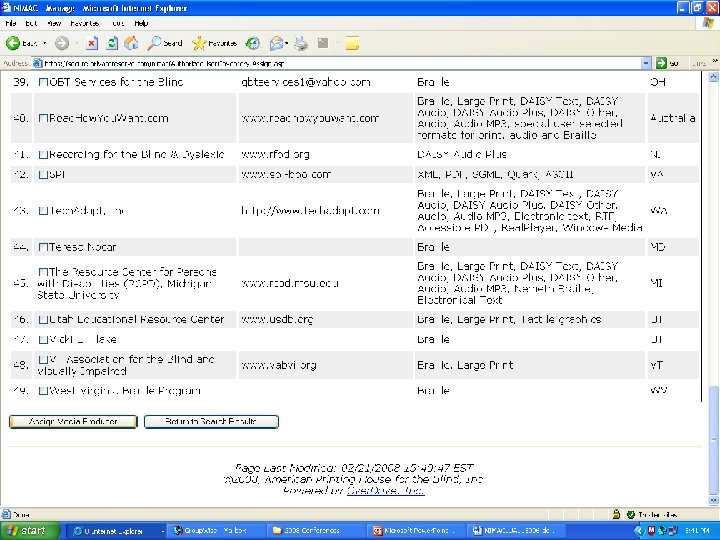This screenshot has height=540, width=720.
Task: Click the address bar URL field
Action: [338, 63]
